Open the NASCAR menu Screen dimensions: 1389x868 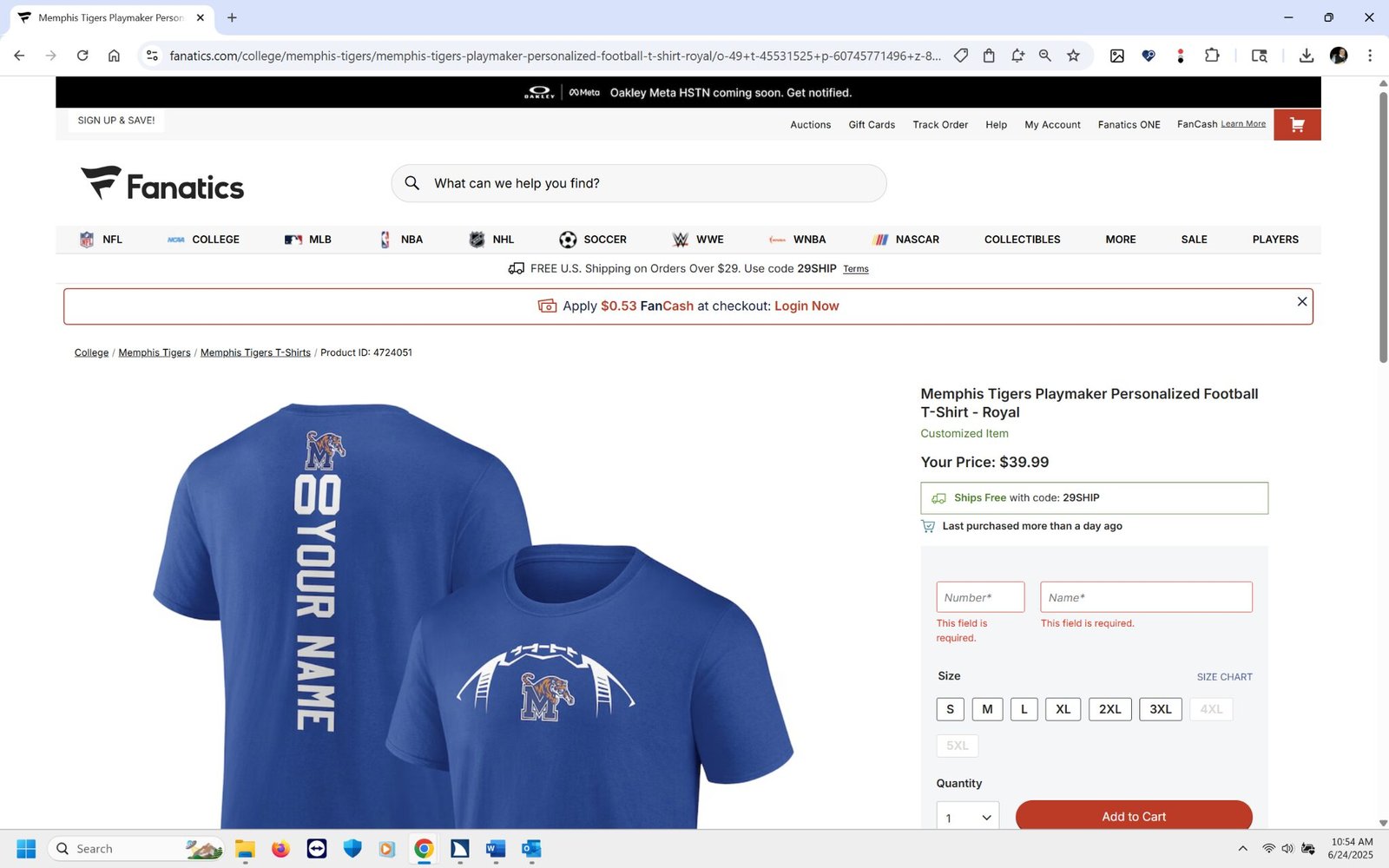point(905,240)
